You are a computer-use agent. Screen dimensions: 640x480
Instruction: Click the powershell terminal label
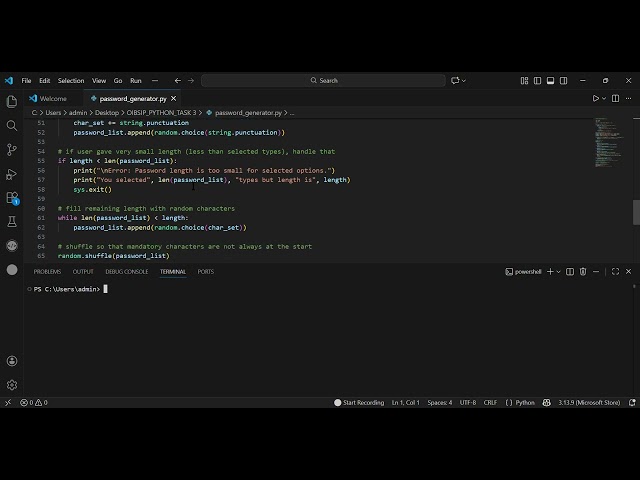(x=524, y=271)
